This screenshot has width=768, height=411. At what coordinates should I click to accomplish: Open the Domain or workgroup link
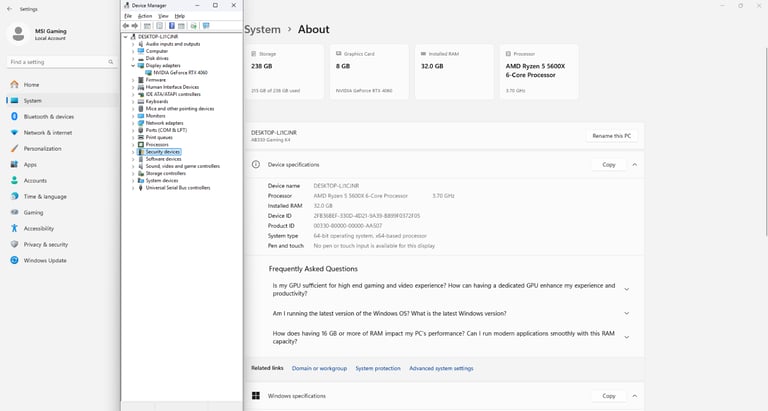coord(319,368)
